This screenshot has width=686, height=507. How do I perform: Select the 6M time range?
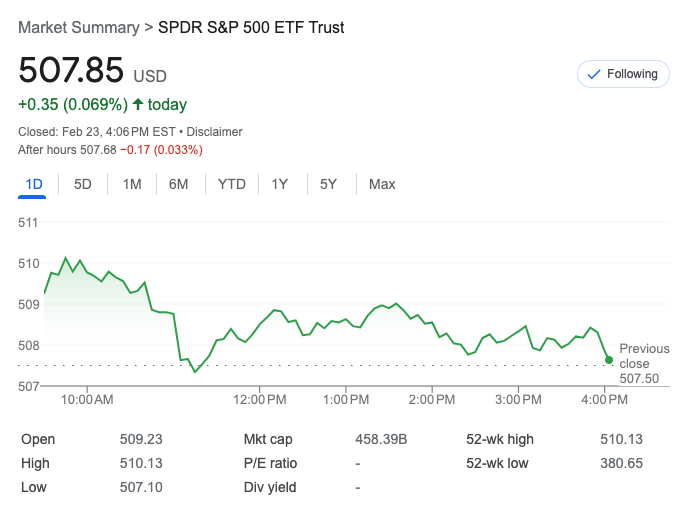[179, 184]
